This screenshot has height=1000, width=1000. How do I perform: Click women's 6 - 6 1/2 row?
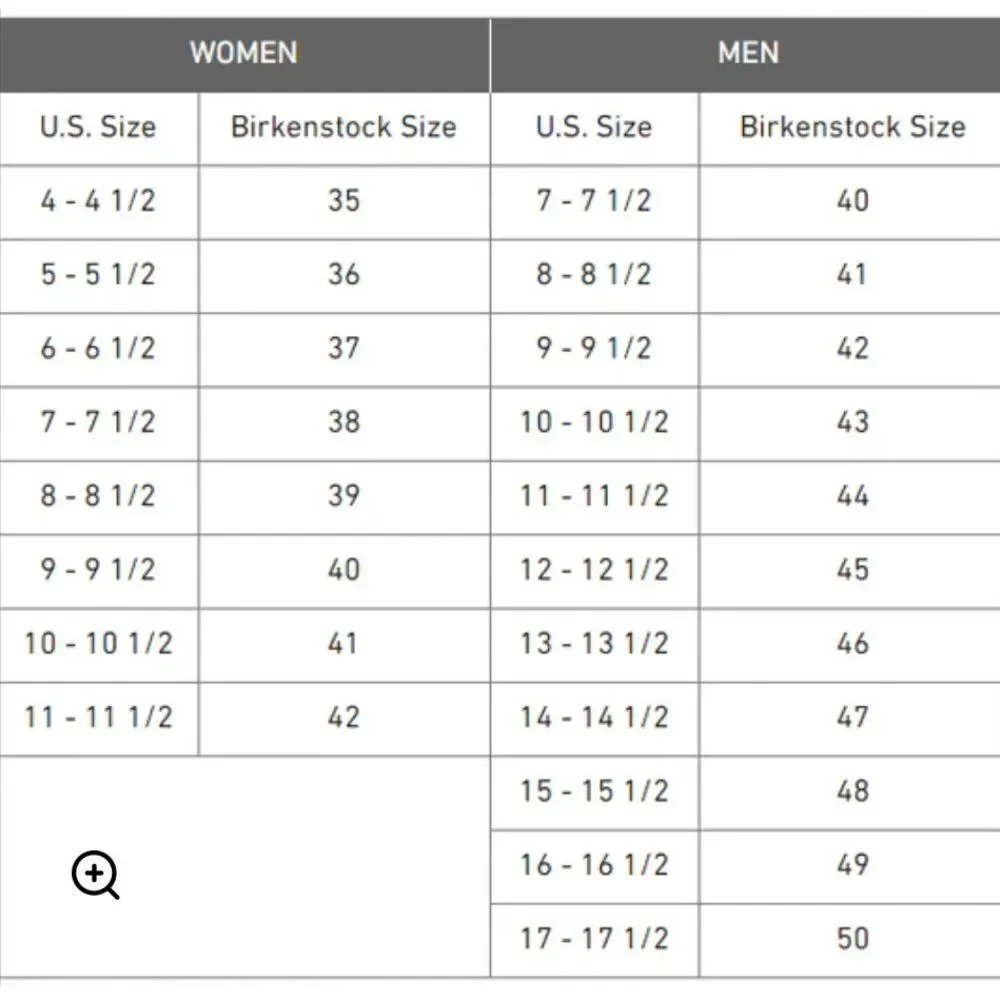[x=245, y=349]
